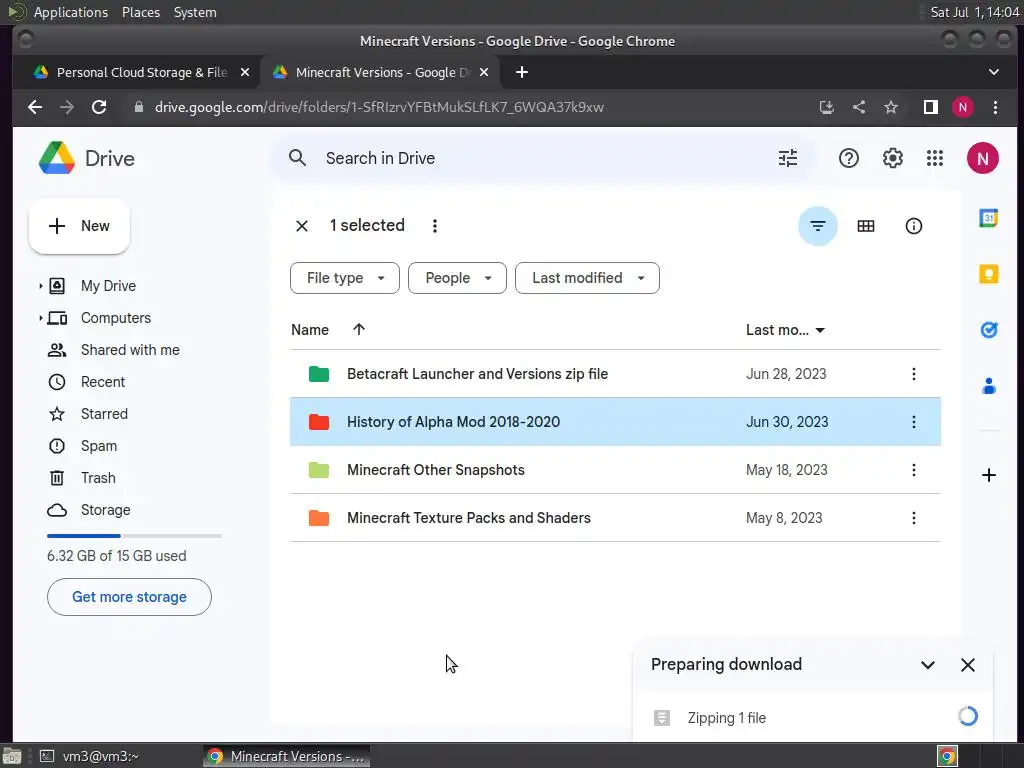Click the New button

[79, 226]
